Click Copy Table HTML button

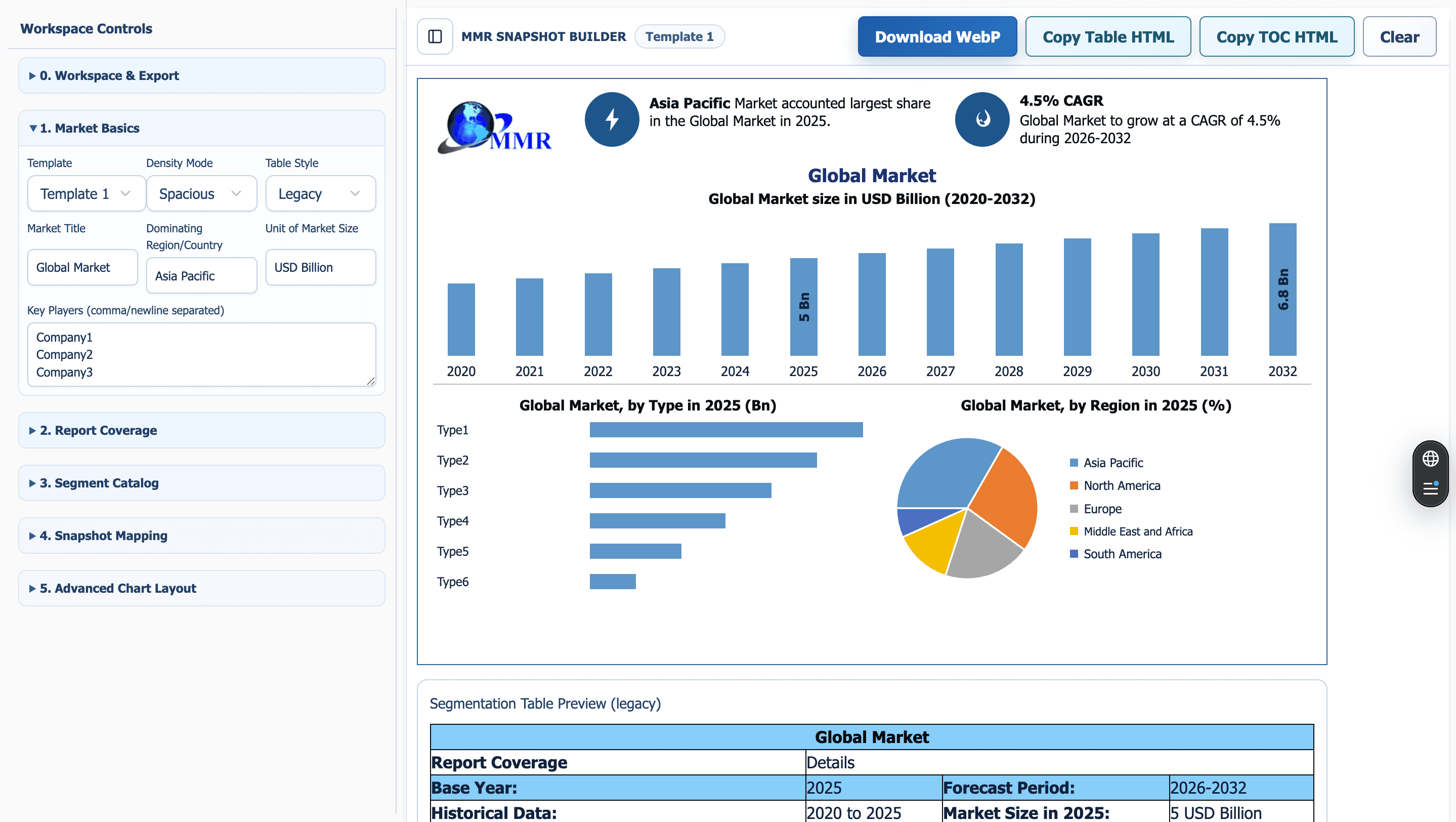(1108, 37)
